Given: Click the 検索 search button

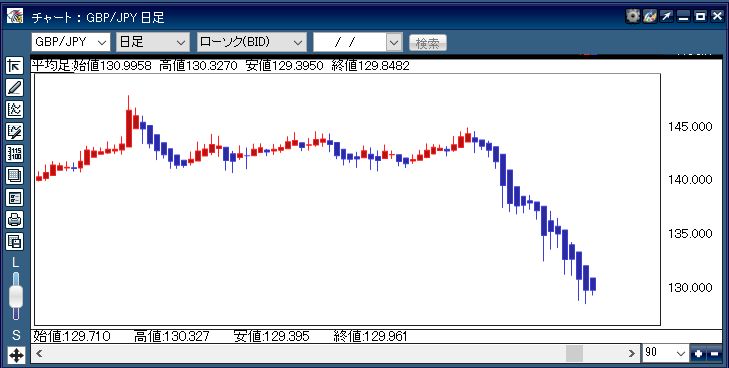Looking at the screenshot, I should click(428, 43).
